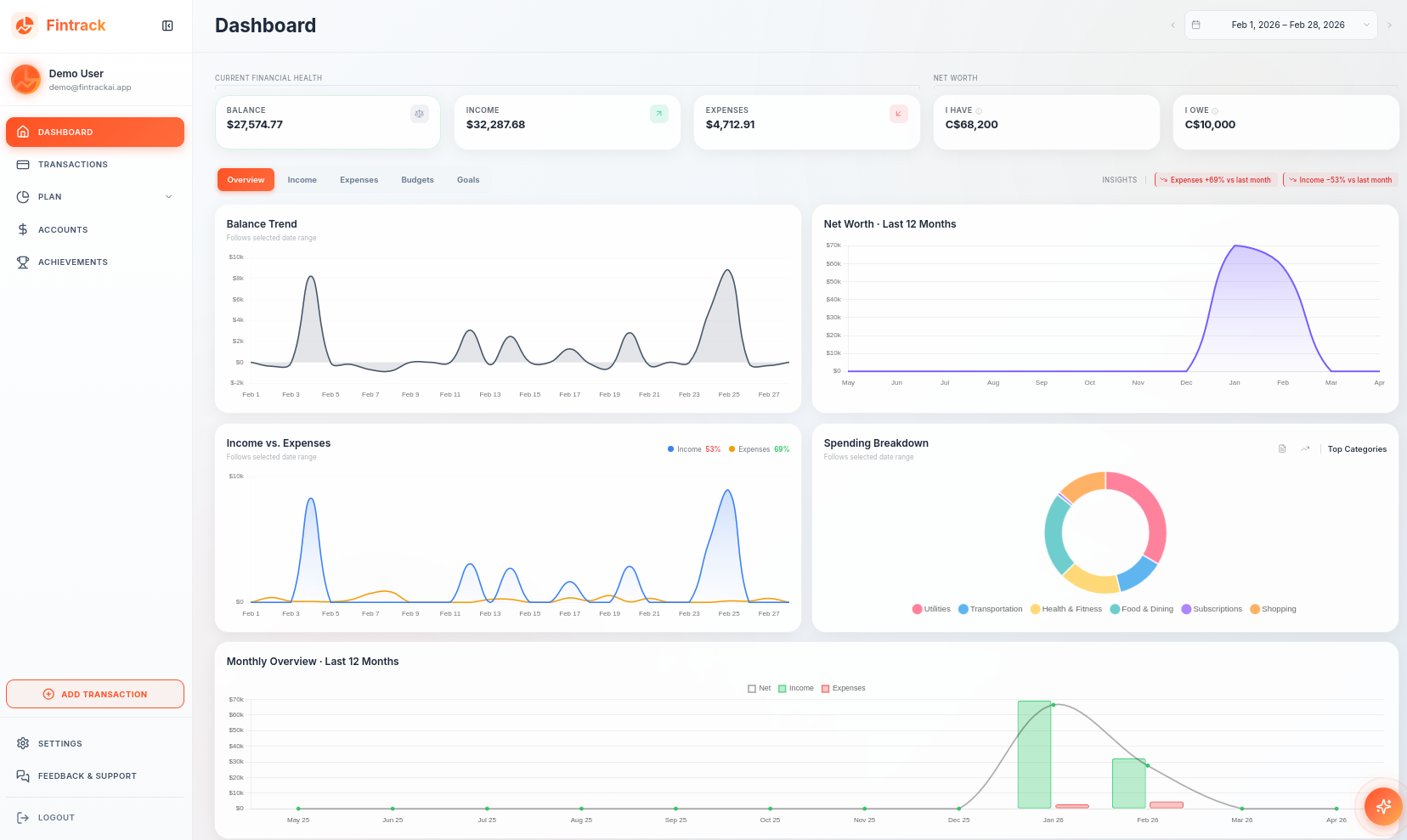Go to the previous period with the left chevron

1173,25
